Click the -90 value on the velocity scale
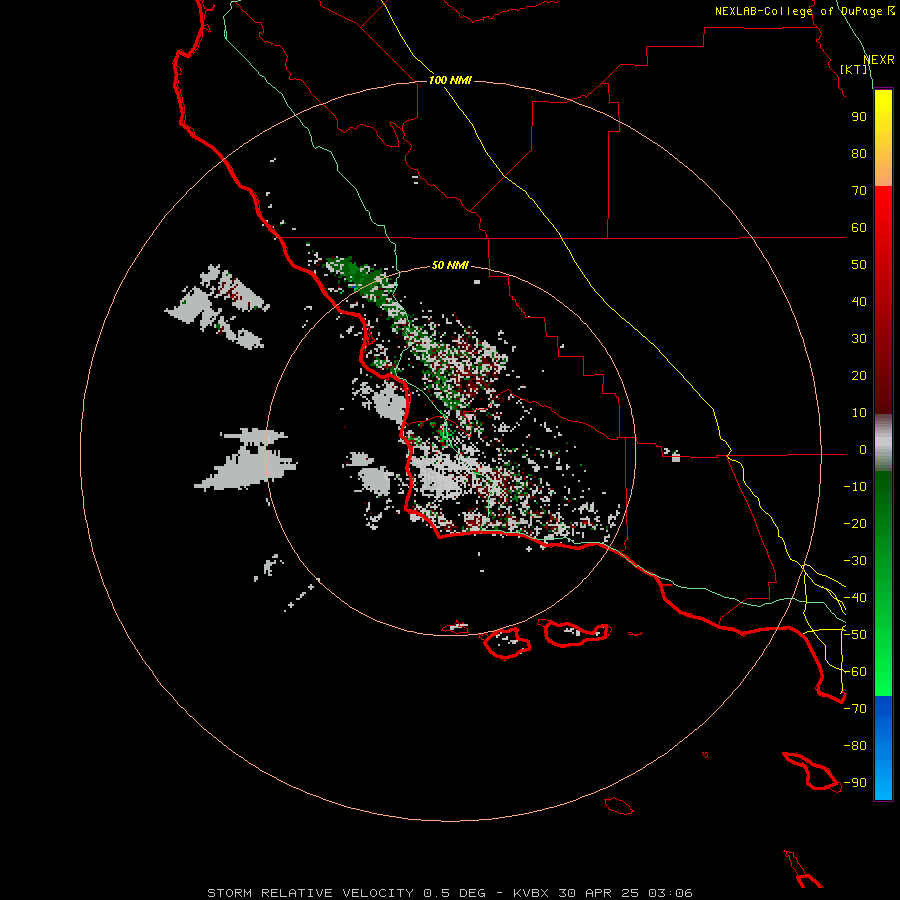 tap(855, 783)
